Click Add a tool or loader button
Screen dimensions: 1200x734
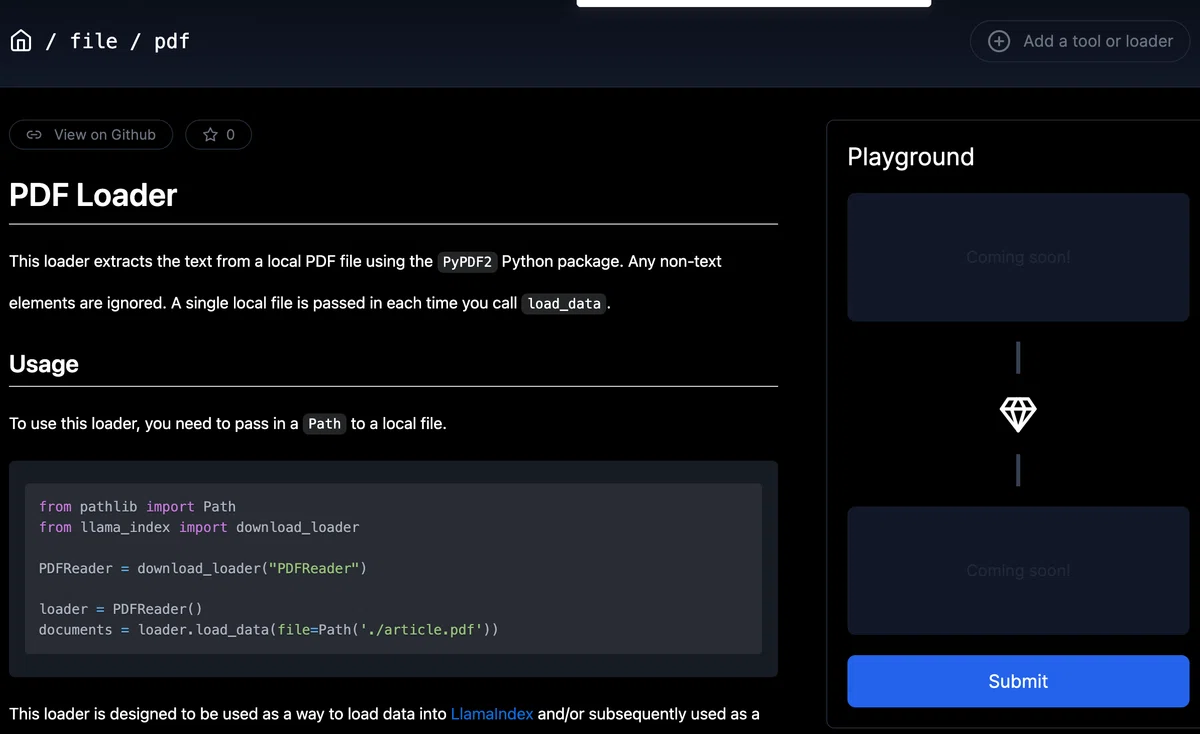tap(1080, 41)
